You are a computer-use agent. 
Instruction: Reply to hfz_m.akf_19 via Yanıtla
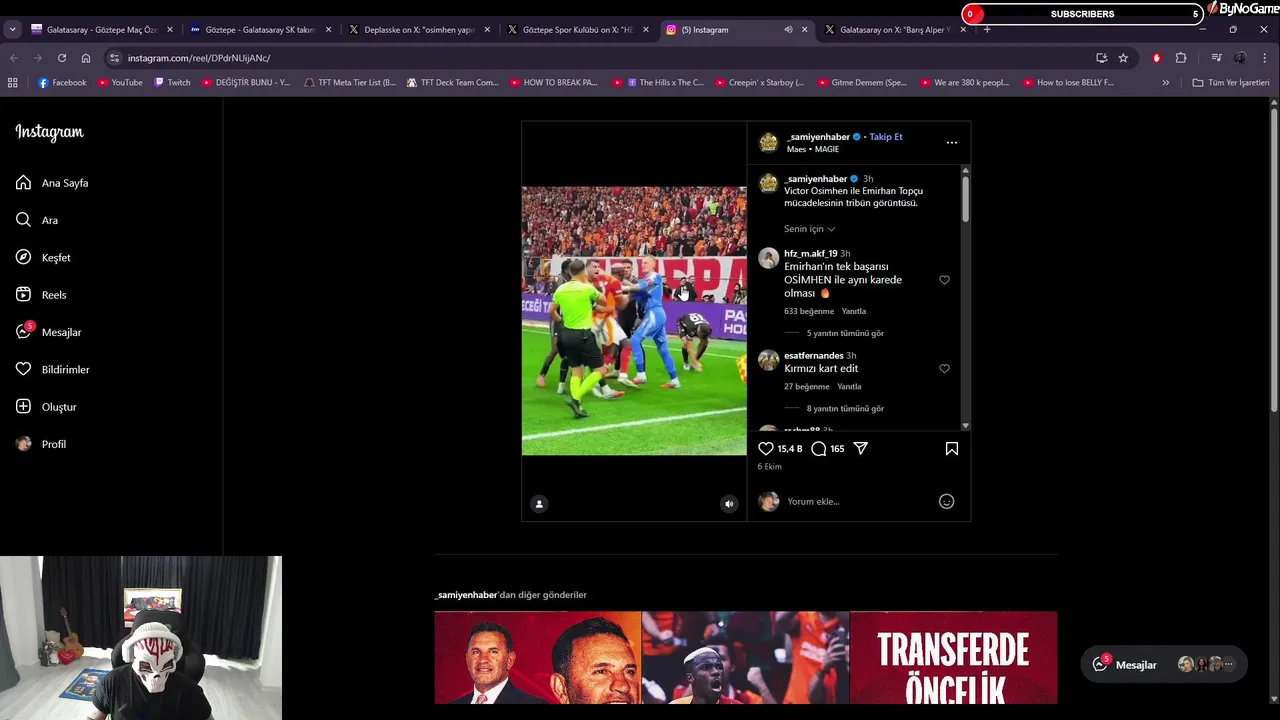(x=854, y=311)
